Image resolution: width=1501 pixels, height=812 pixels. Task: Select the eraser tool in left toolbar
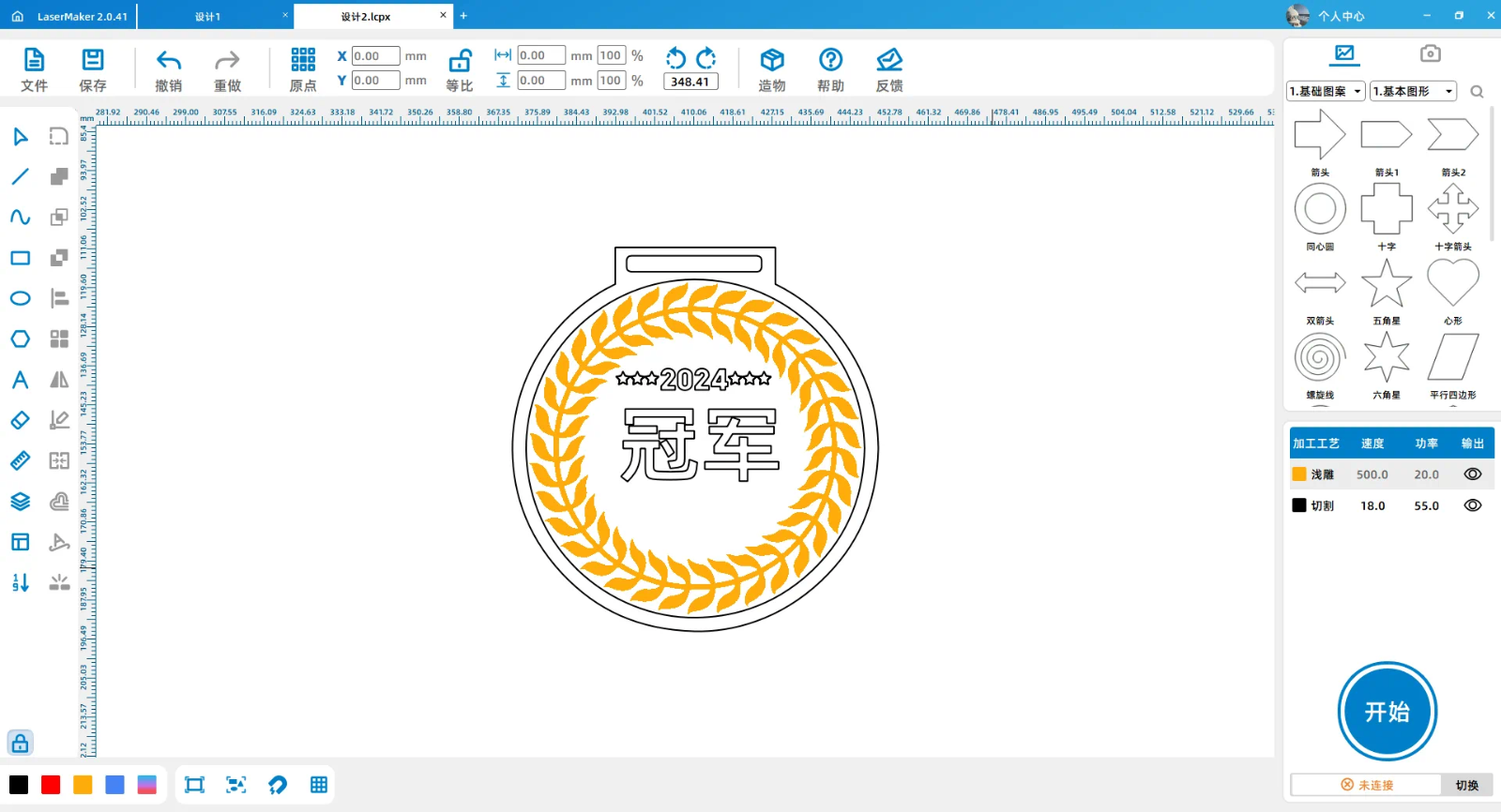20,420
